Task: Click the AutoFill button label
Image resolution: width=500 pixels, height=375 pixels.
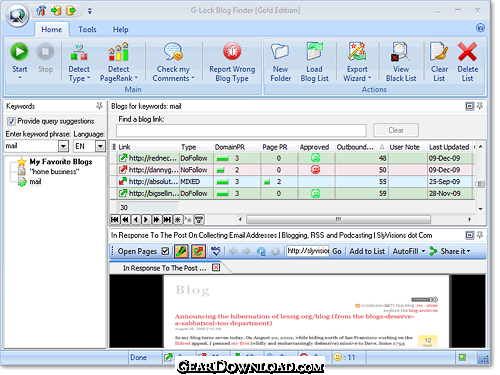Action: click(405, 251)
